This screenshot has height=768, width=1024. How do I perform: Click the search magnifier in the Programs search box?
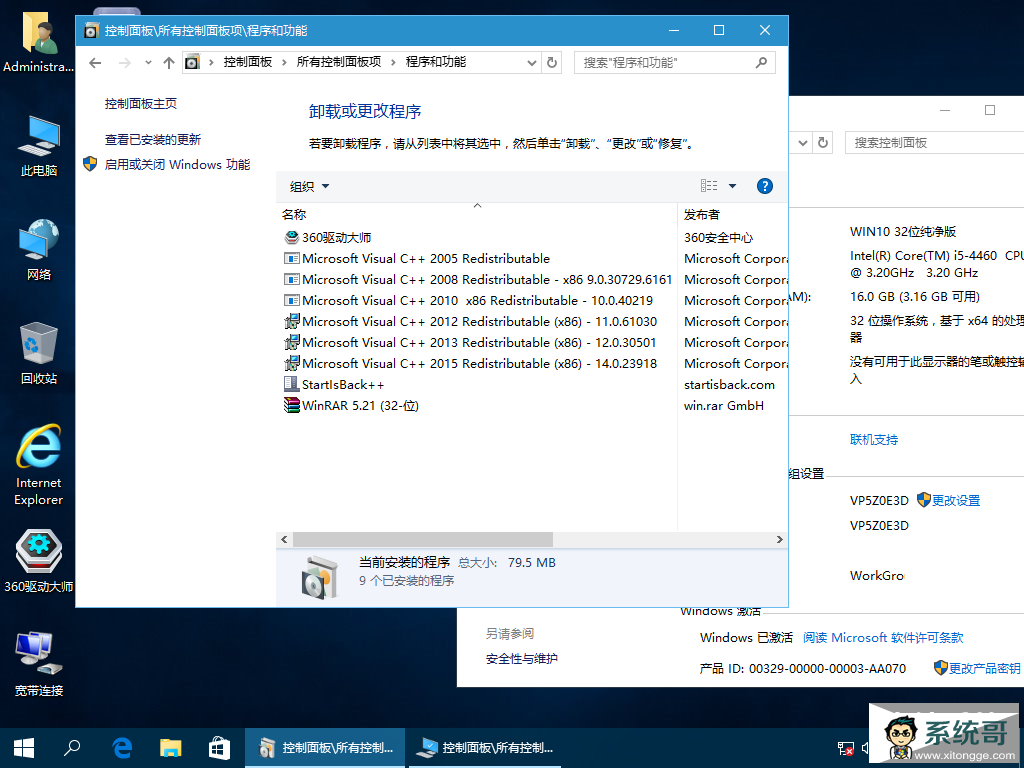point(761,63)
